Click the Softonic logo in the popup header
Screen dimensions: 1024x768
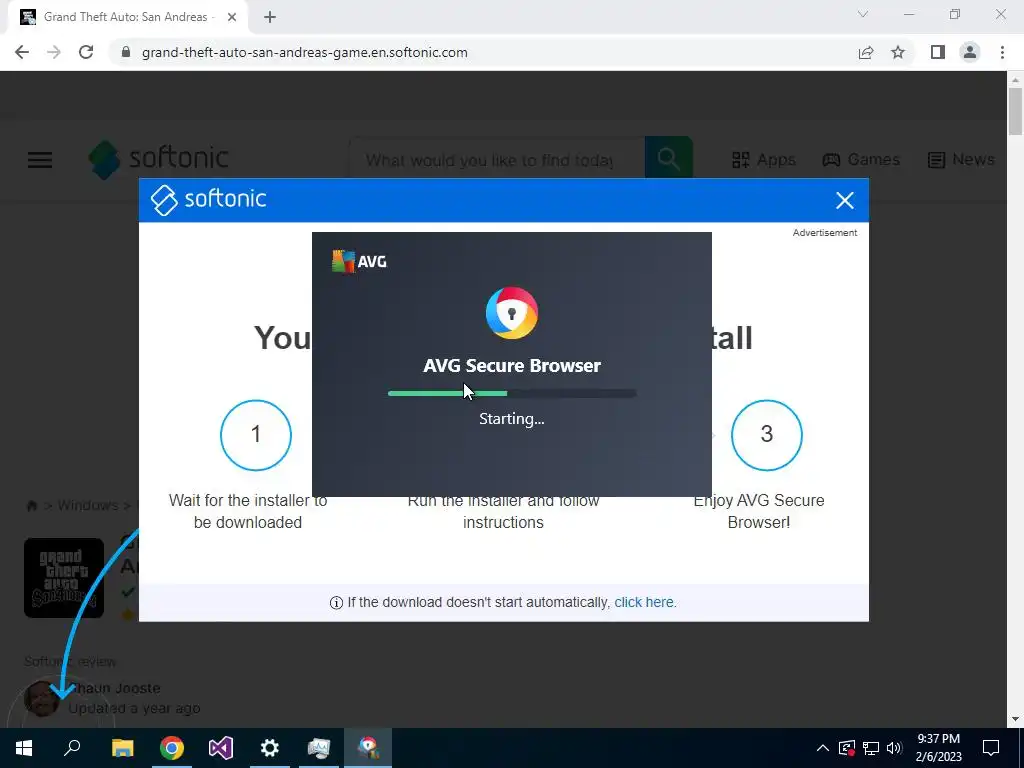click(x=208, y=199)
